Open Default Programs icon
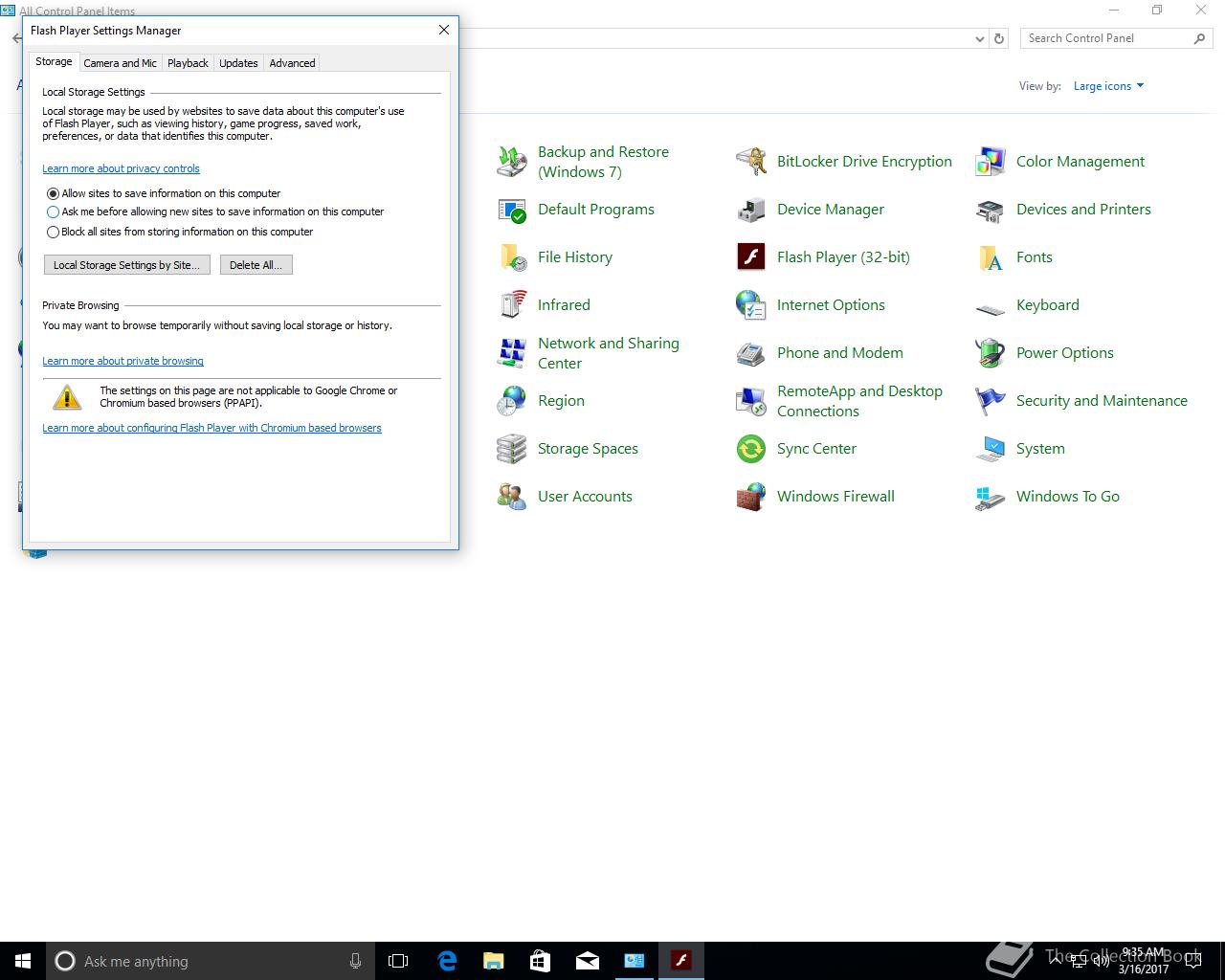 click(x=512, y=210)
